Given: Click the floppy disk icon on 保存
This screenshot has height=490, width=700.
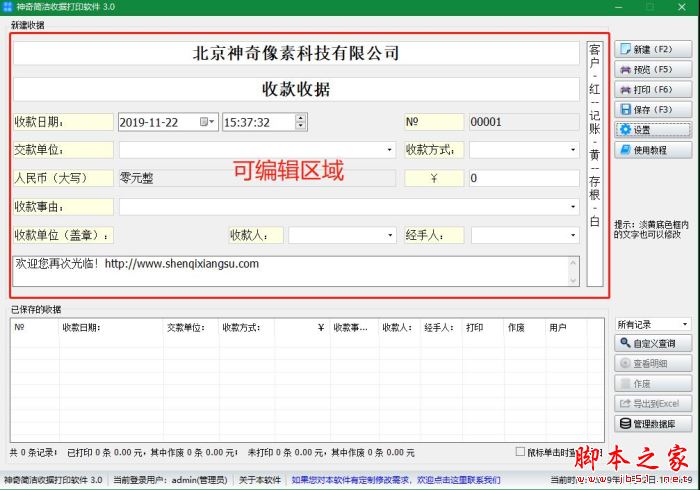Looking at the screenshot, I should (x=626, y=109).
